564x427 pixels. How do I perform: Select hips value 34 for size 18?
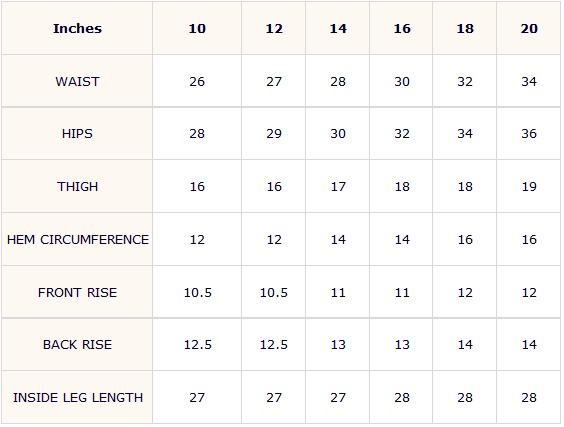[x=465, y=134]
